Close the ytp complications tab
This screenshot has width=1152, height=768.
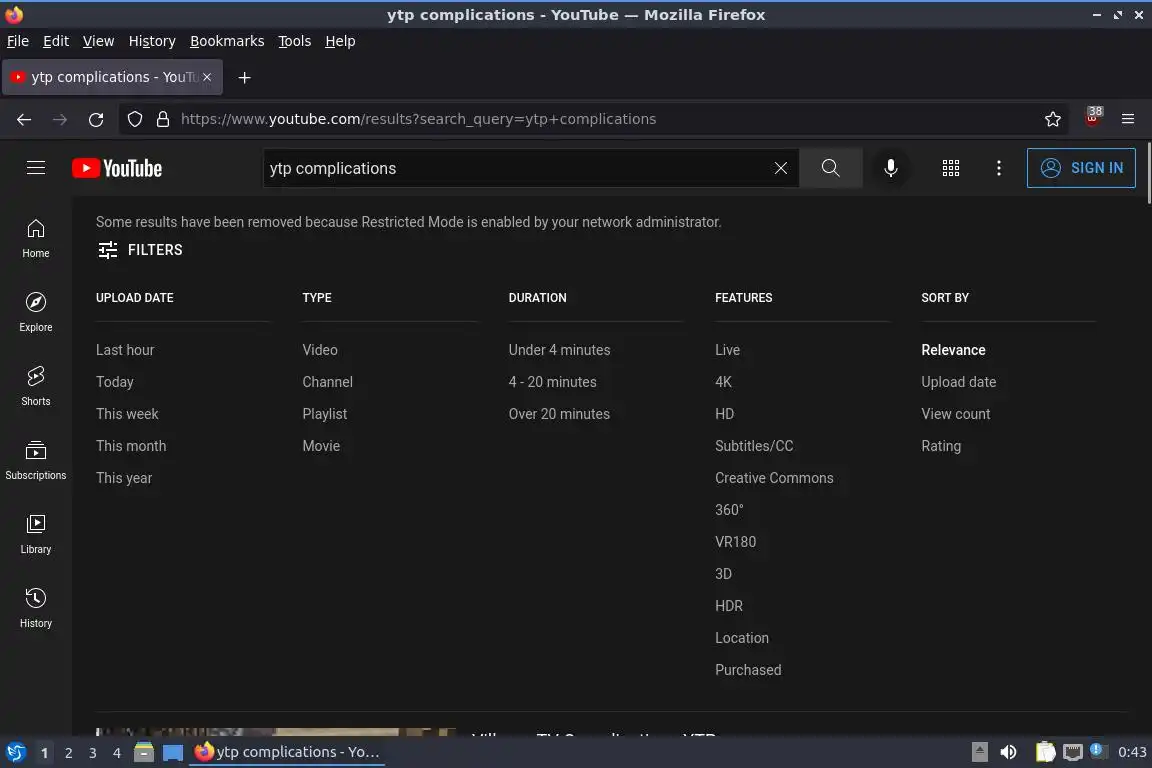[x=207, y=77]
